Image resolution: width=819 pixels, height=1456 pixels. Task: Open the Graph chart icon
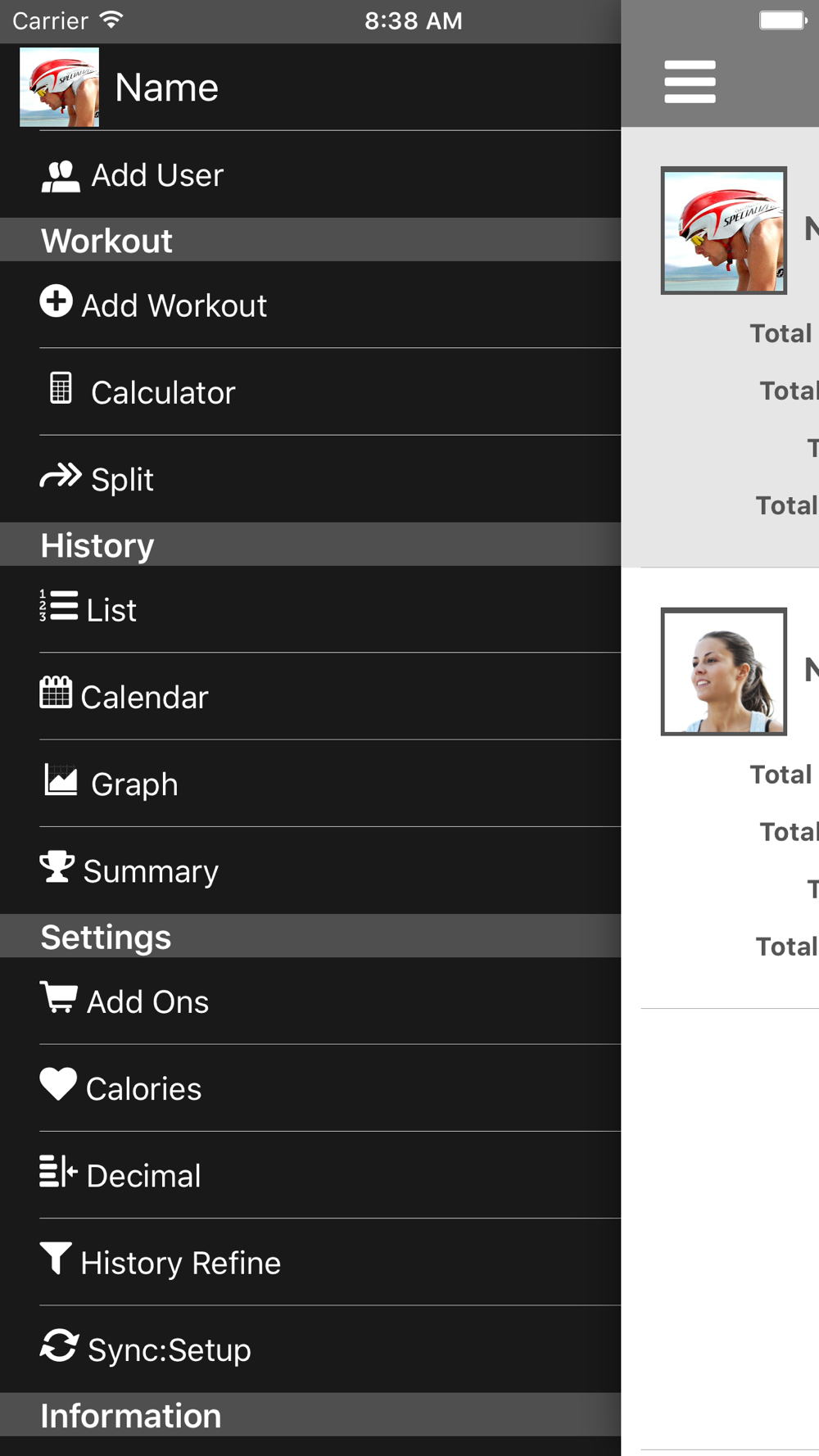coord(61,780)
